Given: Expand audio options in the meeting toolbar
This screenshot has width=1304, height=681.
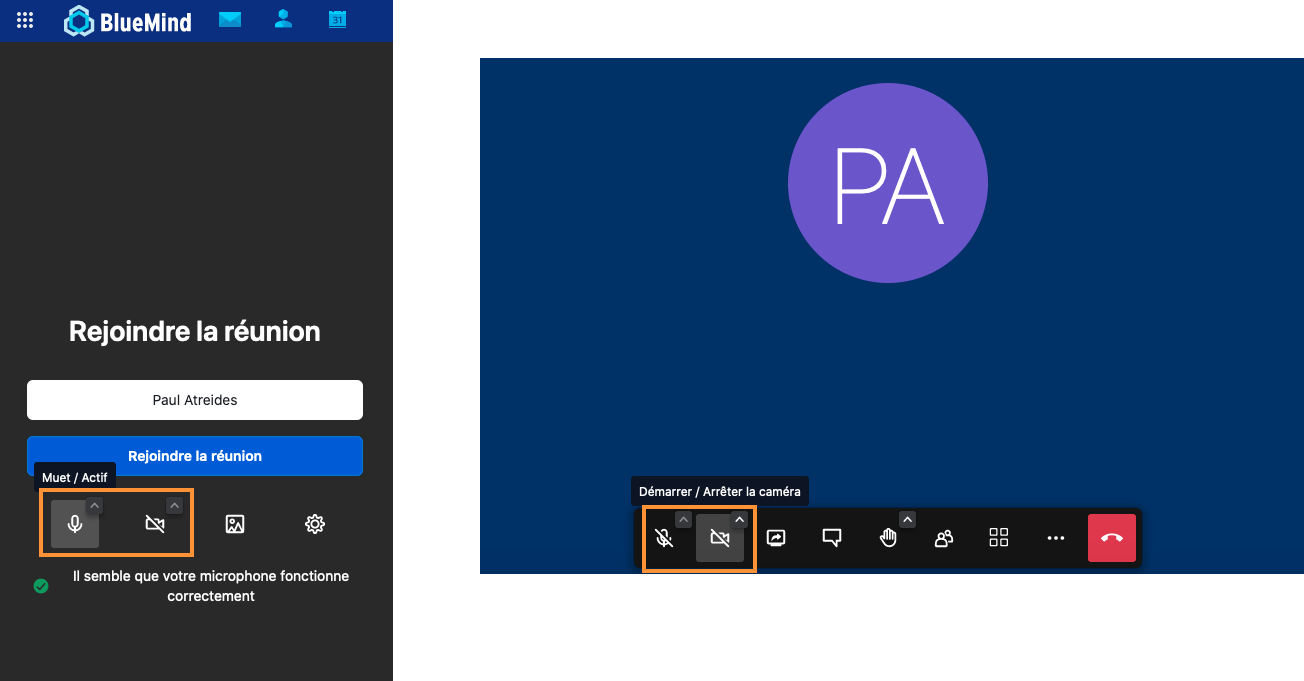Looking at the screenshot, I should [683, 519].
